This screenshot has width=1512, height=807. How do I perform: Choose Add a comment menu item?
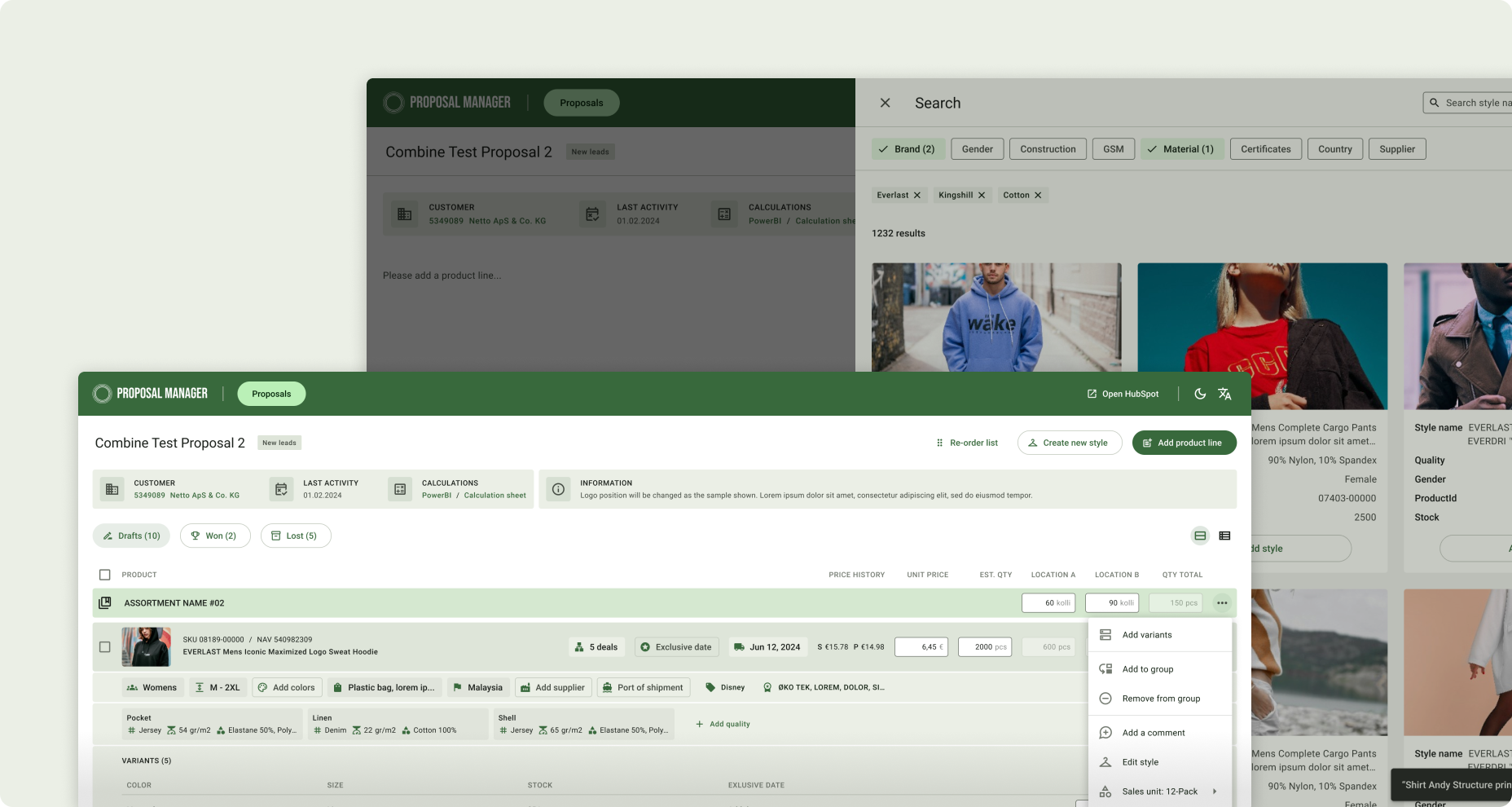1159,733
